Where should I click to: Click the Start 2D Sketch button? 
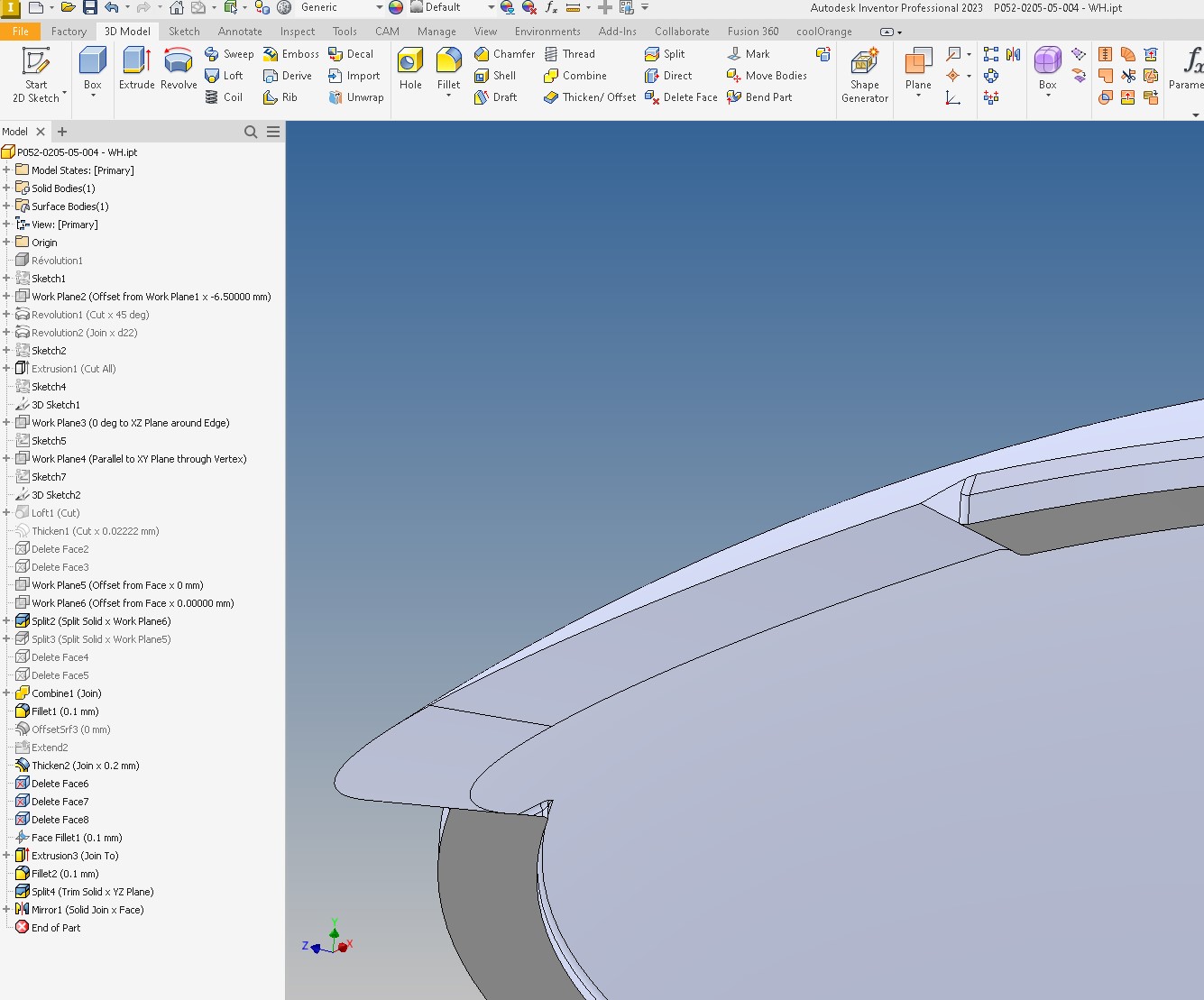coord(34,72)
